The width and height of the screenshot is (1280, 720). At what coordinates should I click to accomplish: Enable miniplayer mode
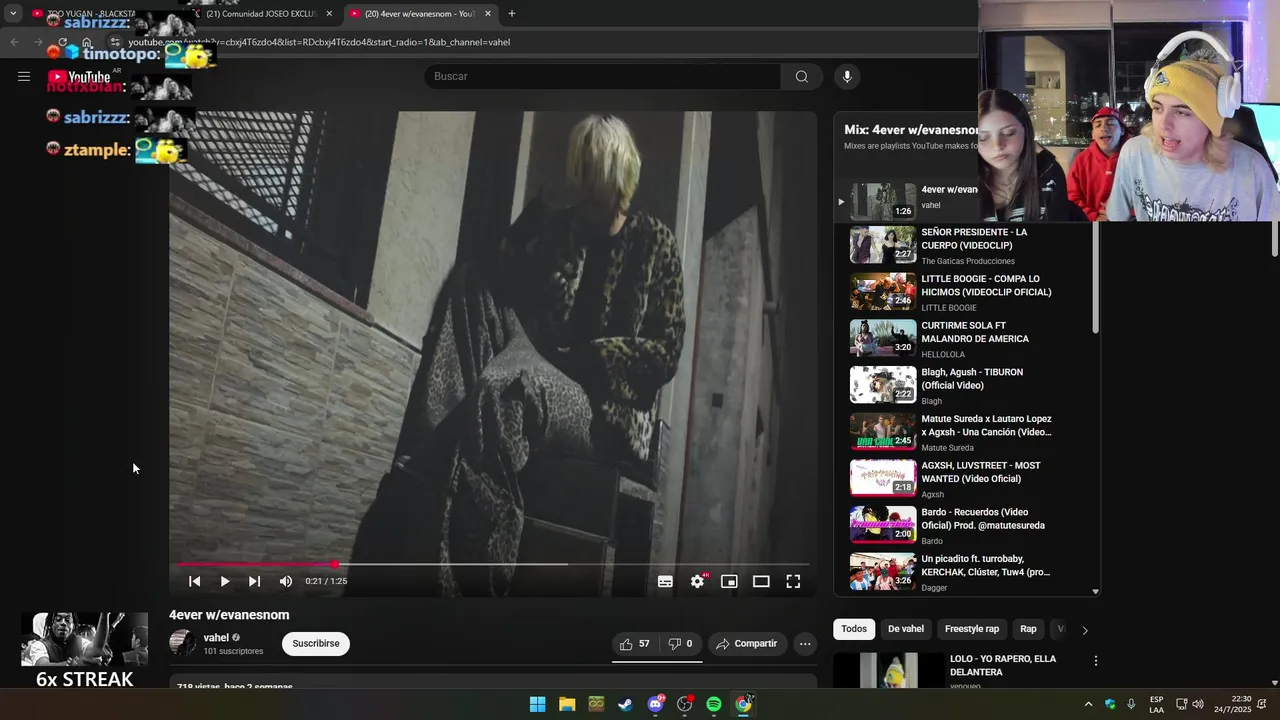tap(729, 581)
